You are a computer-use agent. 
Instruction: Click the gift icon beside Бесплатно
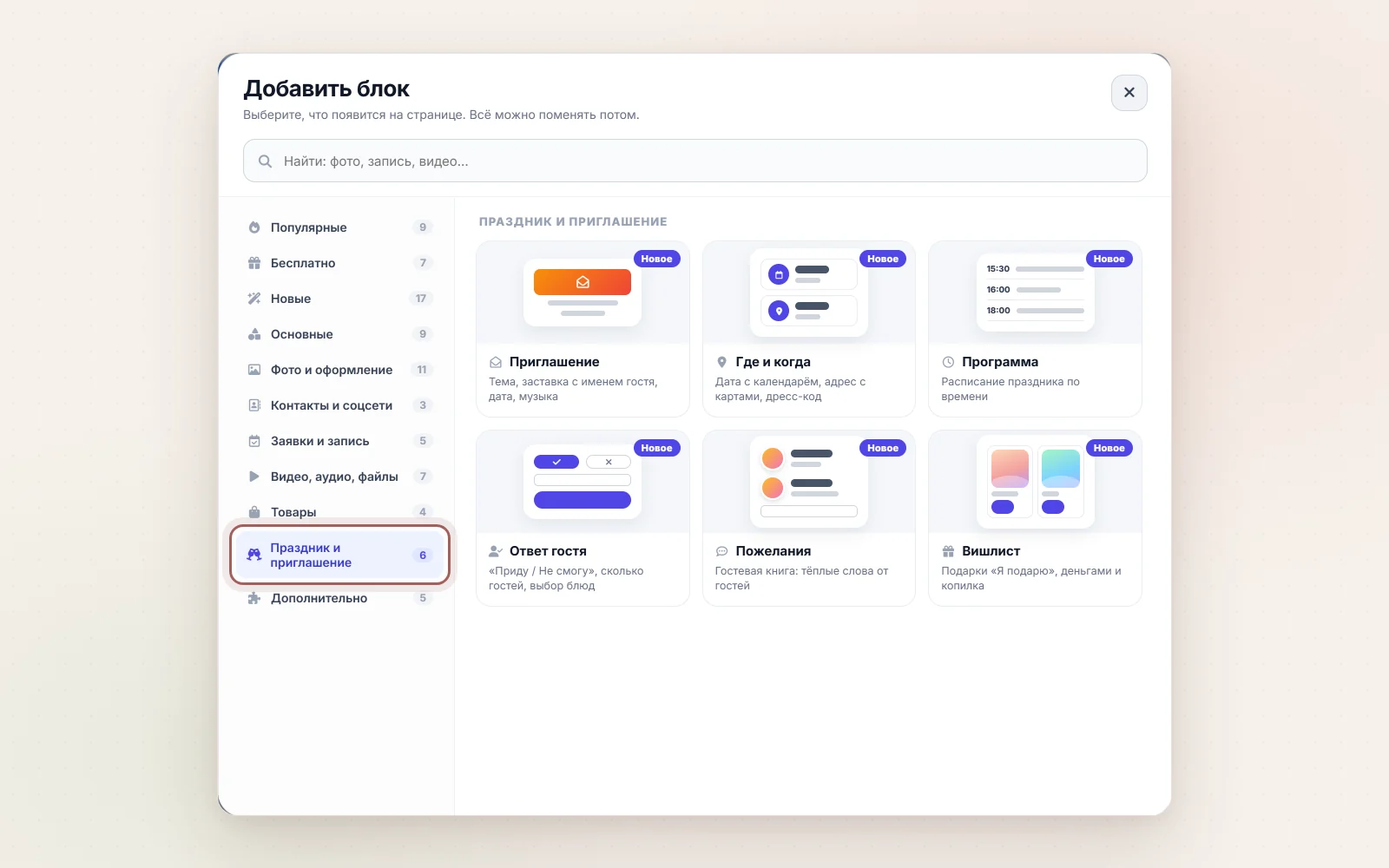click(x=254, y=263)
